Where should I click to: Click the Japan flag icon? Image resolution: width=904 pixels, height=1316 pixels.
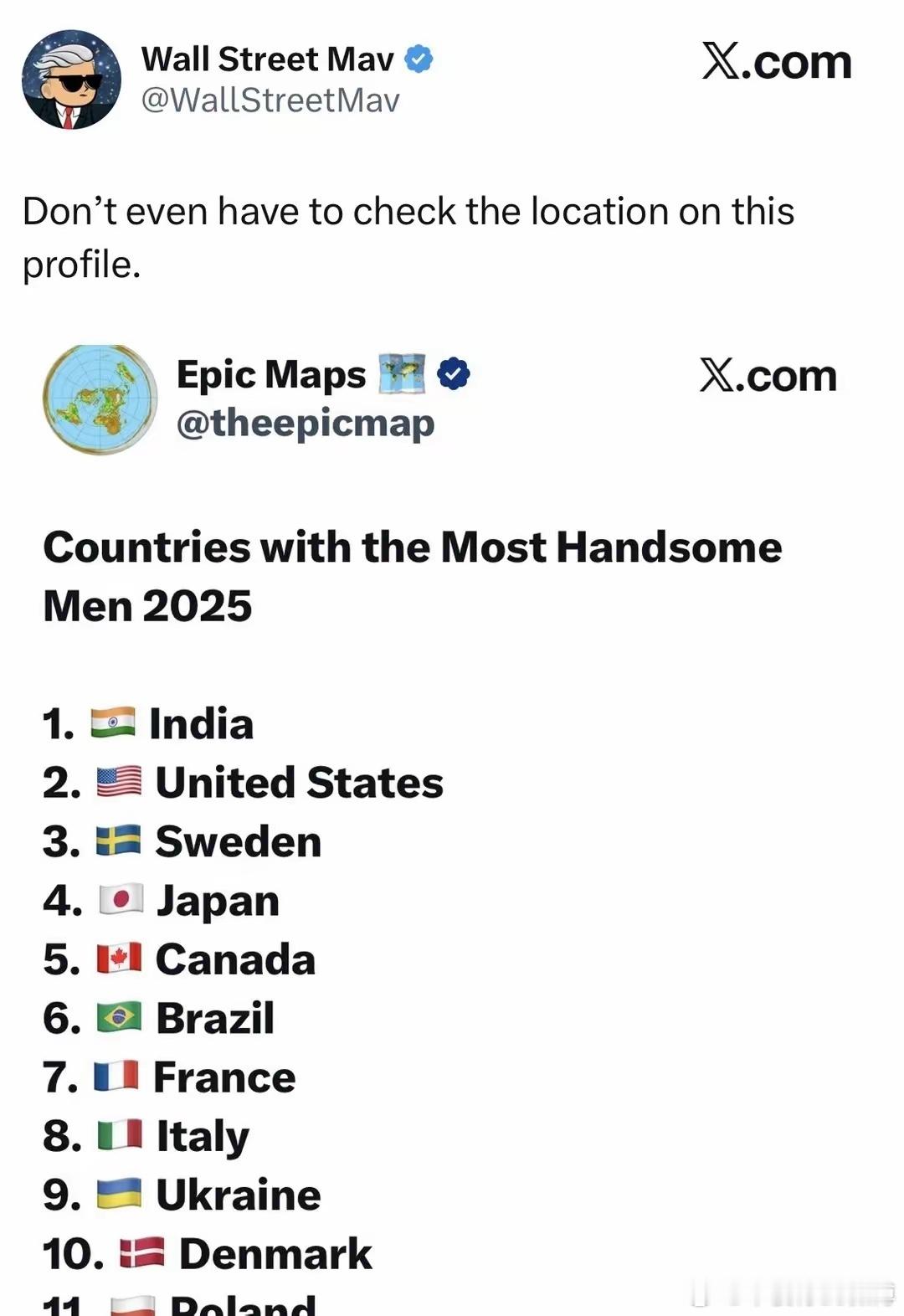[121, 900]
